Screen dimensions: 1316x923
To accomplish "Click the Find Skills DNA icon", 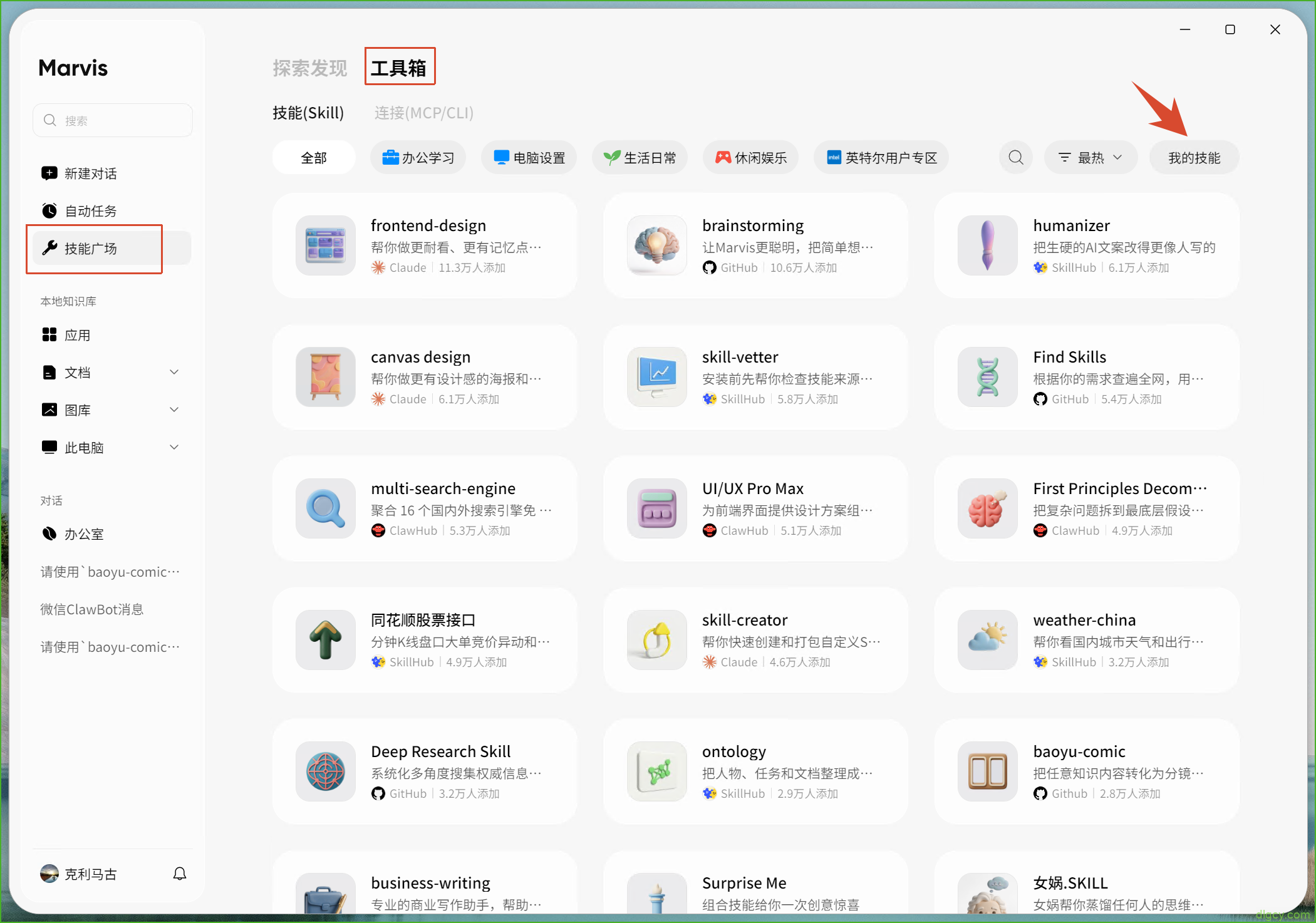I will [x=988, y=377].
